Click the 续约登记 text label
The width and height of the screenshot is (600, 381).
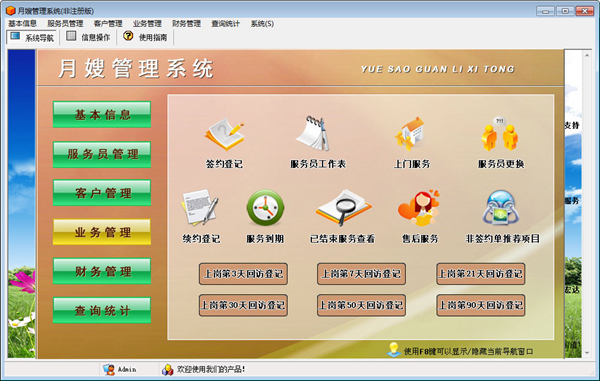[201, 239]
